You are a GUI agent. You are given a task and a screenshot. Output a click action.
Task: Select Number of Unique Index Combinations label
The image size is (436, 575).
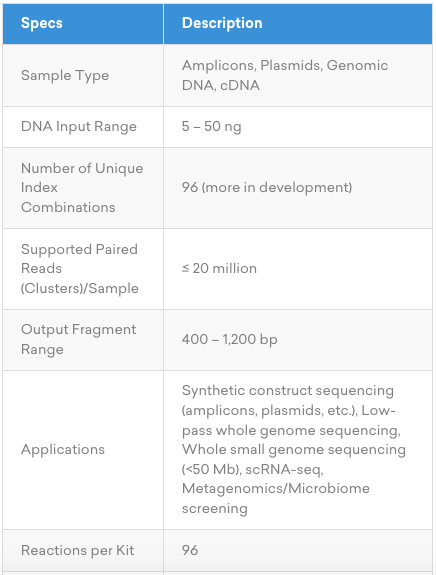(x=82, y=188)
